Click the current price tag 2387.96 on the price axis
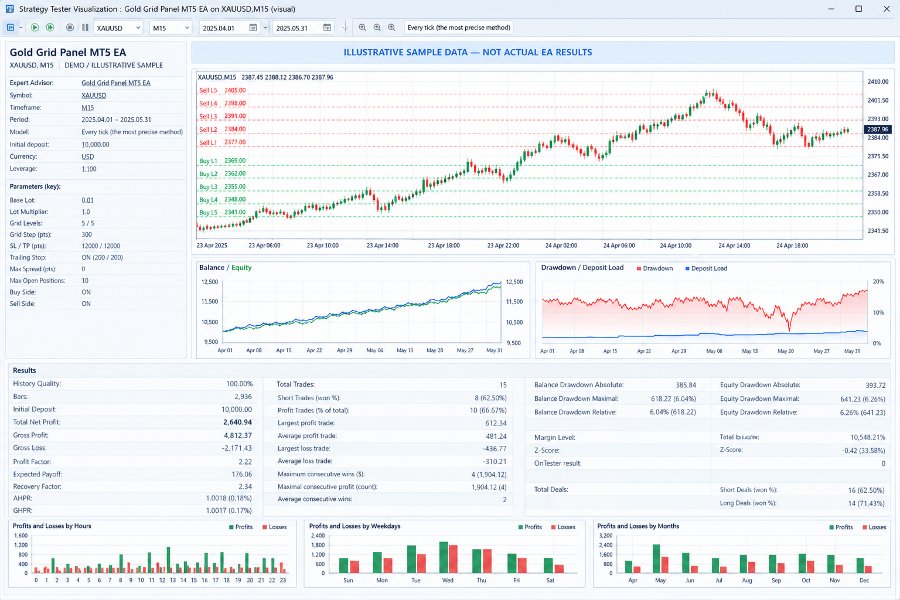The image size is (900, 600). (x=877, y=129)
